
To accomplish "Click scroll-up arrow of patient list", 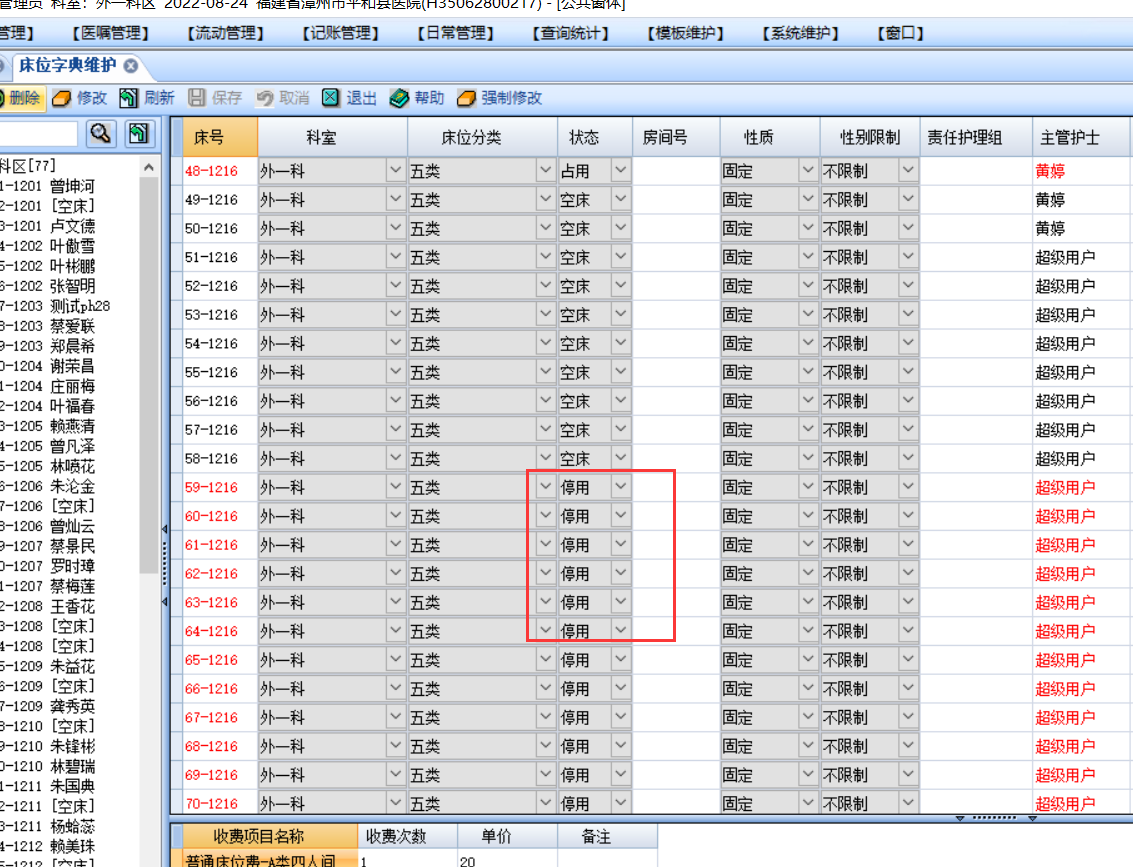I will (x=149, y=168).
